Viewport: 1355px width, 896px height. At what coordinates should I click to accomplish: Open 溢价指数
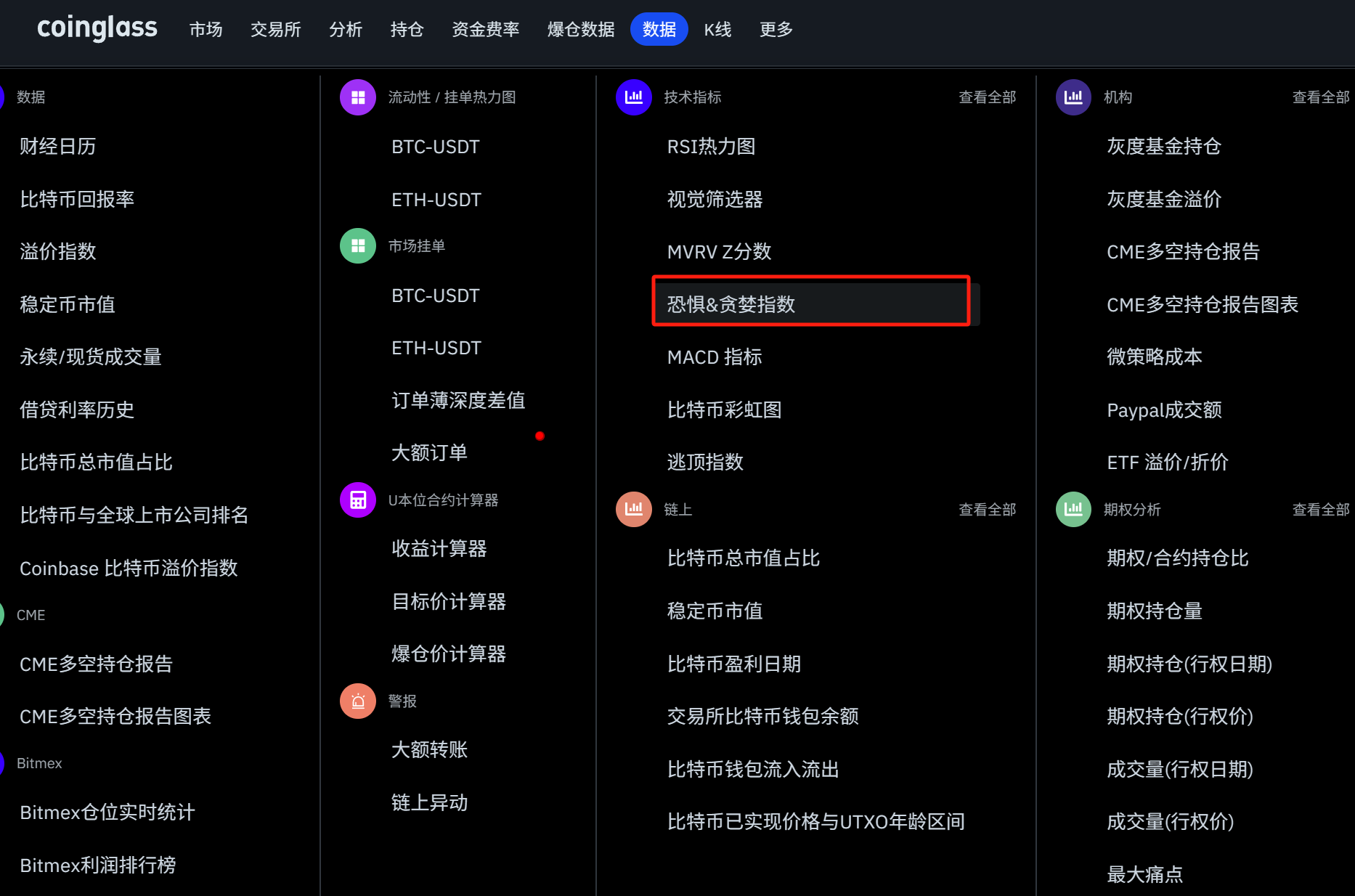(x=58, y=252)
